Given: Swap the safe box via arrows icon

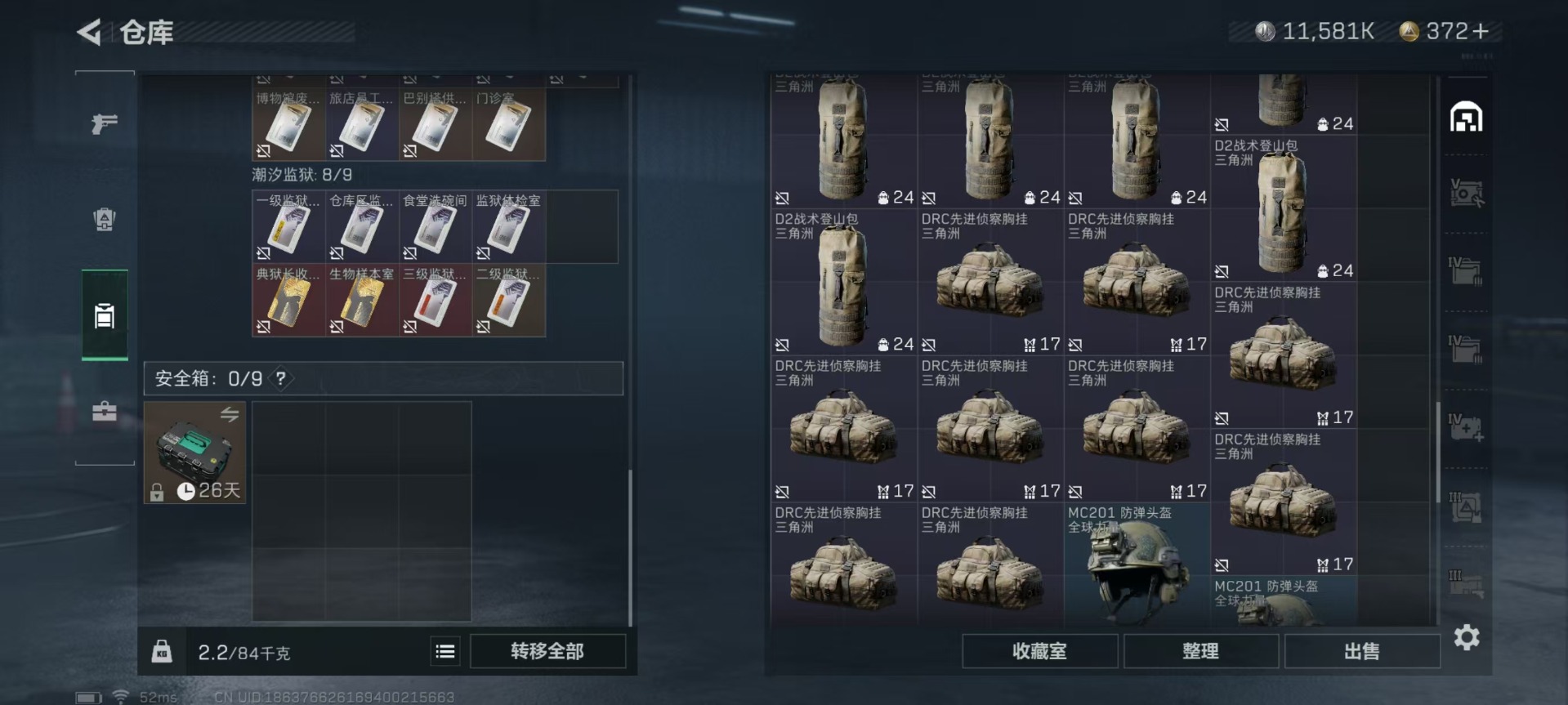Looking at the screenshot, I should tap(230, 415).
